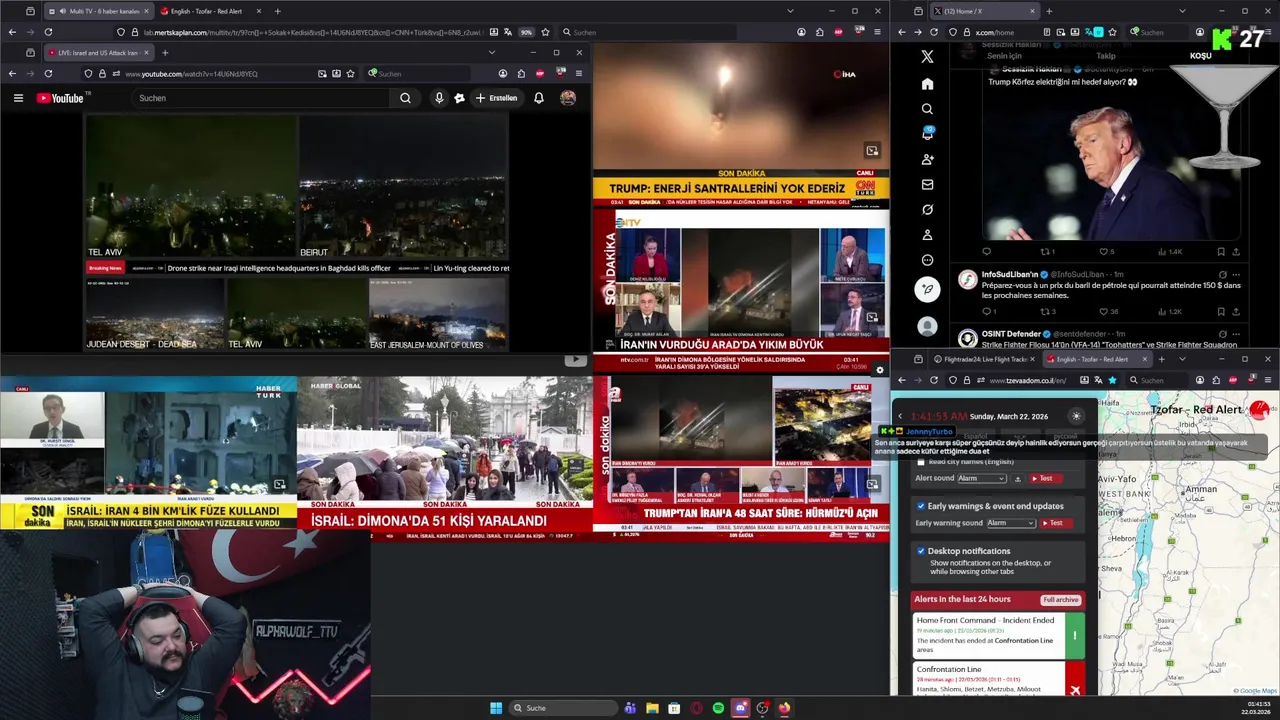Open the tab list dropdown in the YouTube window

pos(491,52)
